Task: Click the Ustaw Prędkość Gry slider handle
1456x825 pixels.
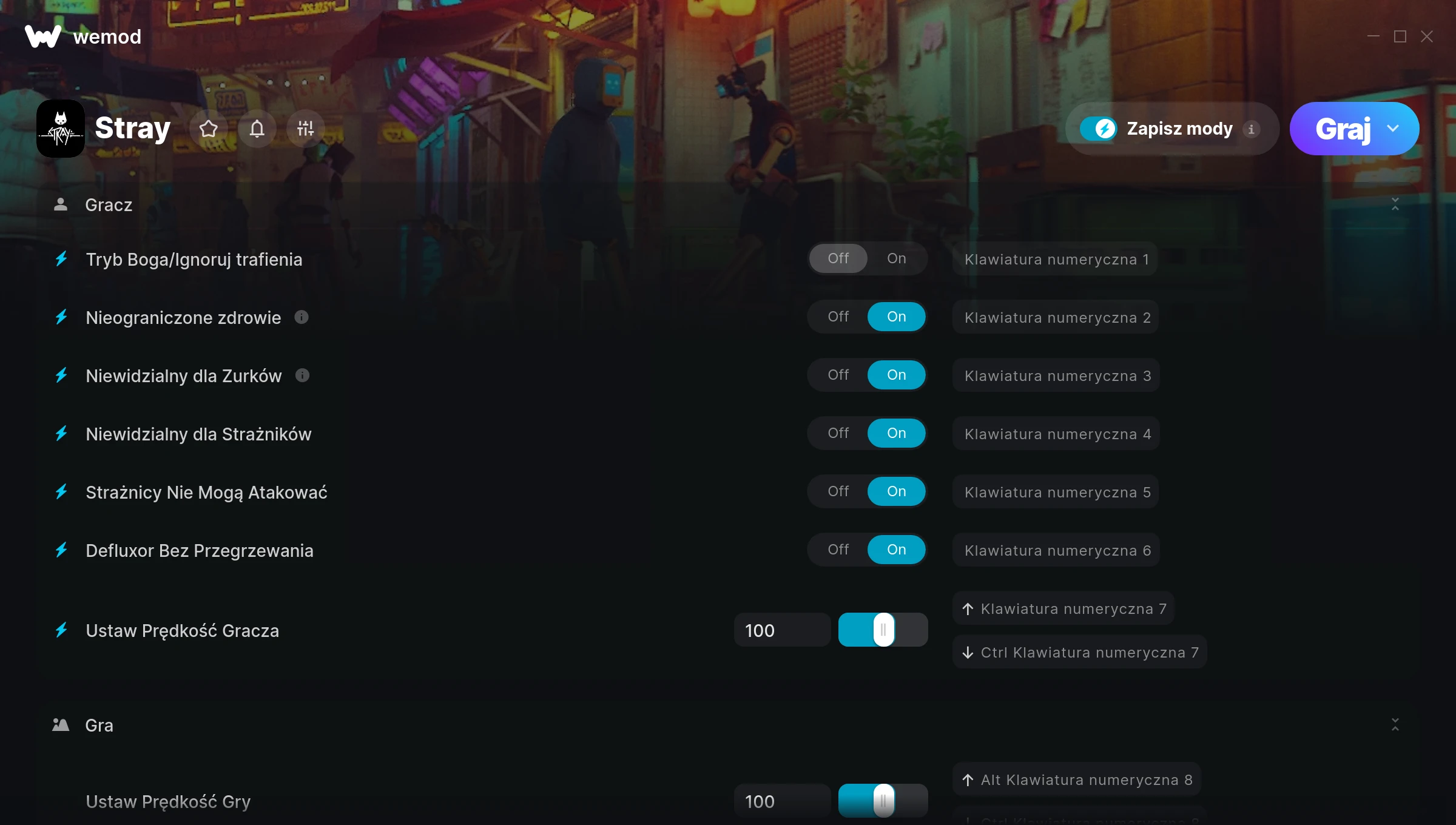Action: (x=884, y=801)
